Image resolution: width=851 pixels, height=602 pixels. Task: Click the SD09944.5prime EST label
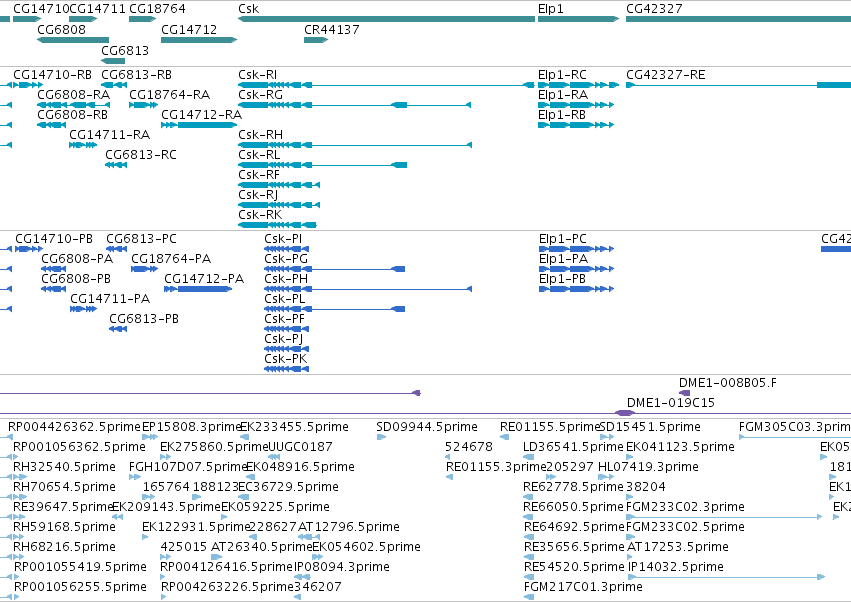[x=427, y=427]
